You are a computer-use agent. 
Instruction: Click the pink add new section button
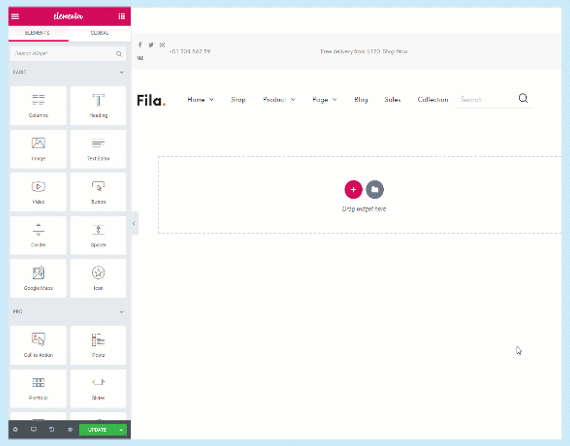353,189
